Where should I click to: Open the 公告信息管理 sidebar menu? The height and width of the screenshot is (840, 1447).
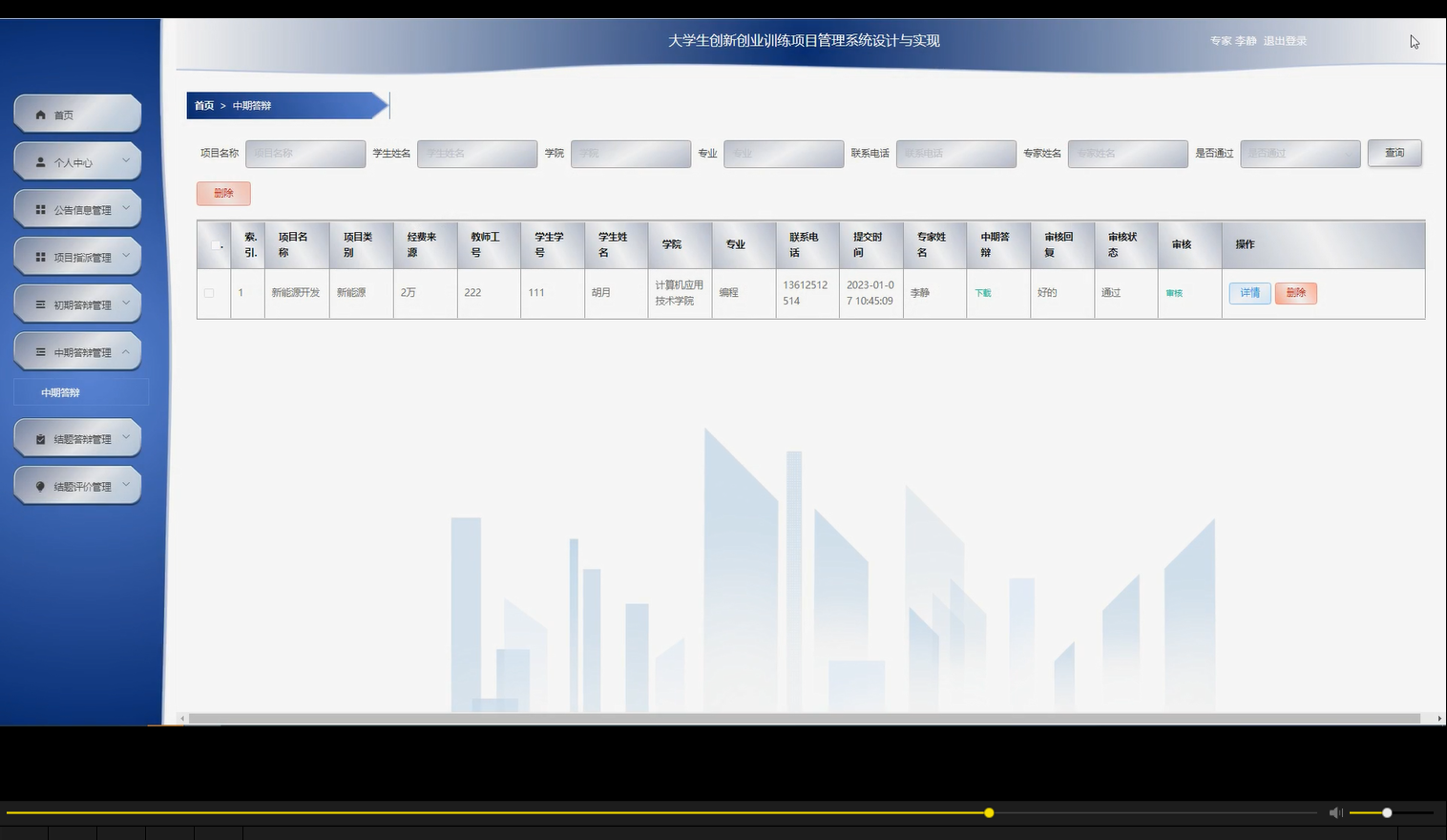(x=77, y=209)
